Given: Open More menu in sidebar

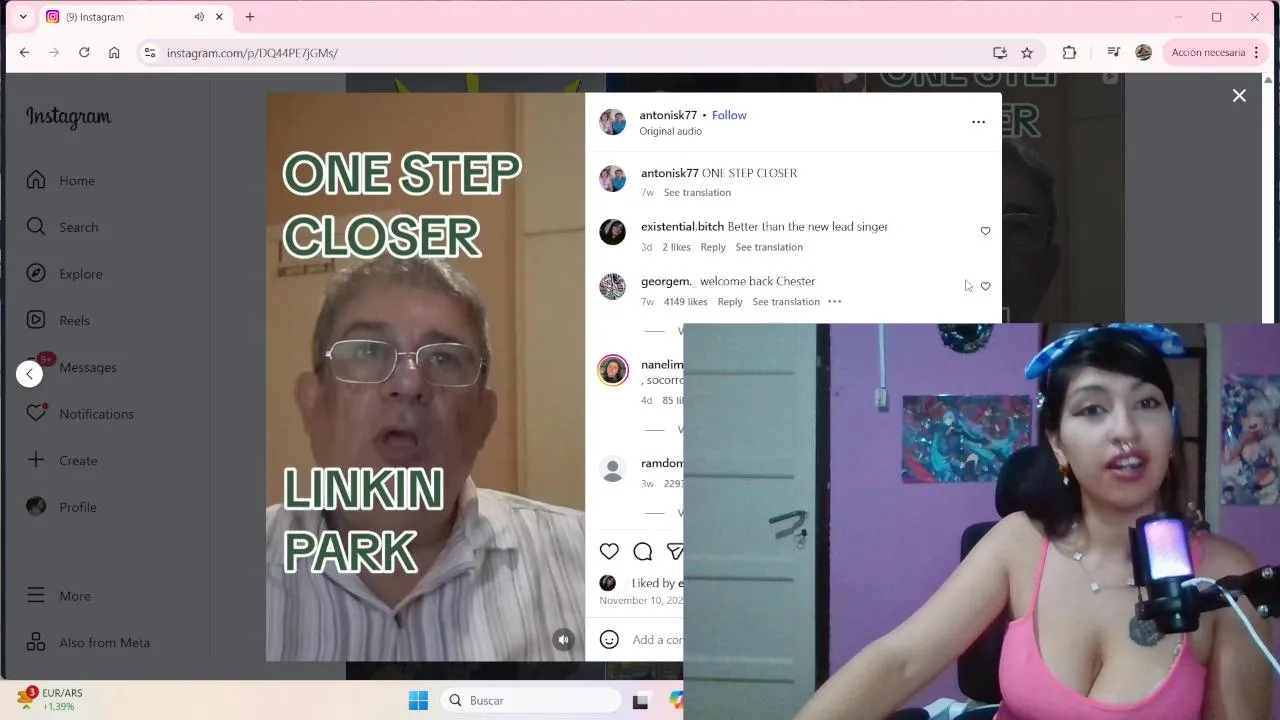Looking at the screenshot, I should (x=58, y=596).
